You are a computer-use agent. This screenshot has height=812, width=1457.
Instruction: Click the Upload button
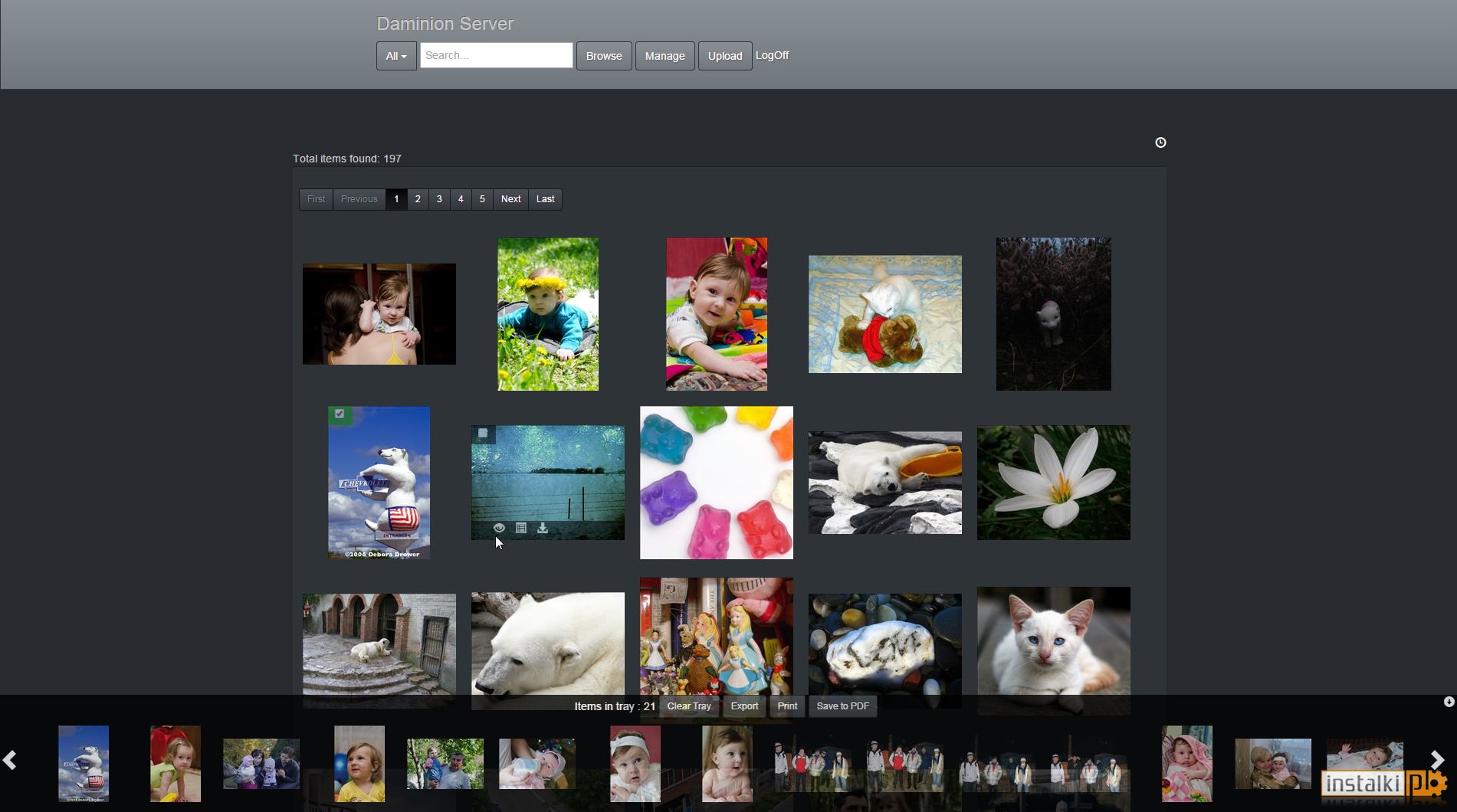725,56
